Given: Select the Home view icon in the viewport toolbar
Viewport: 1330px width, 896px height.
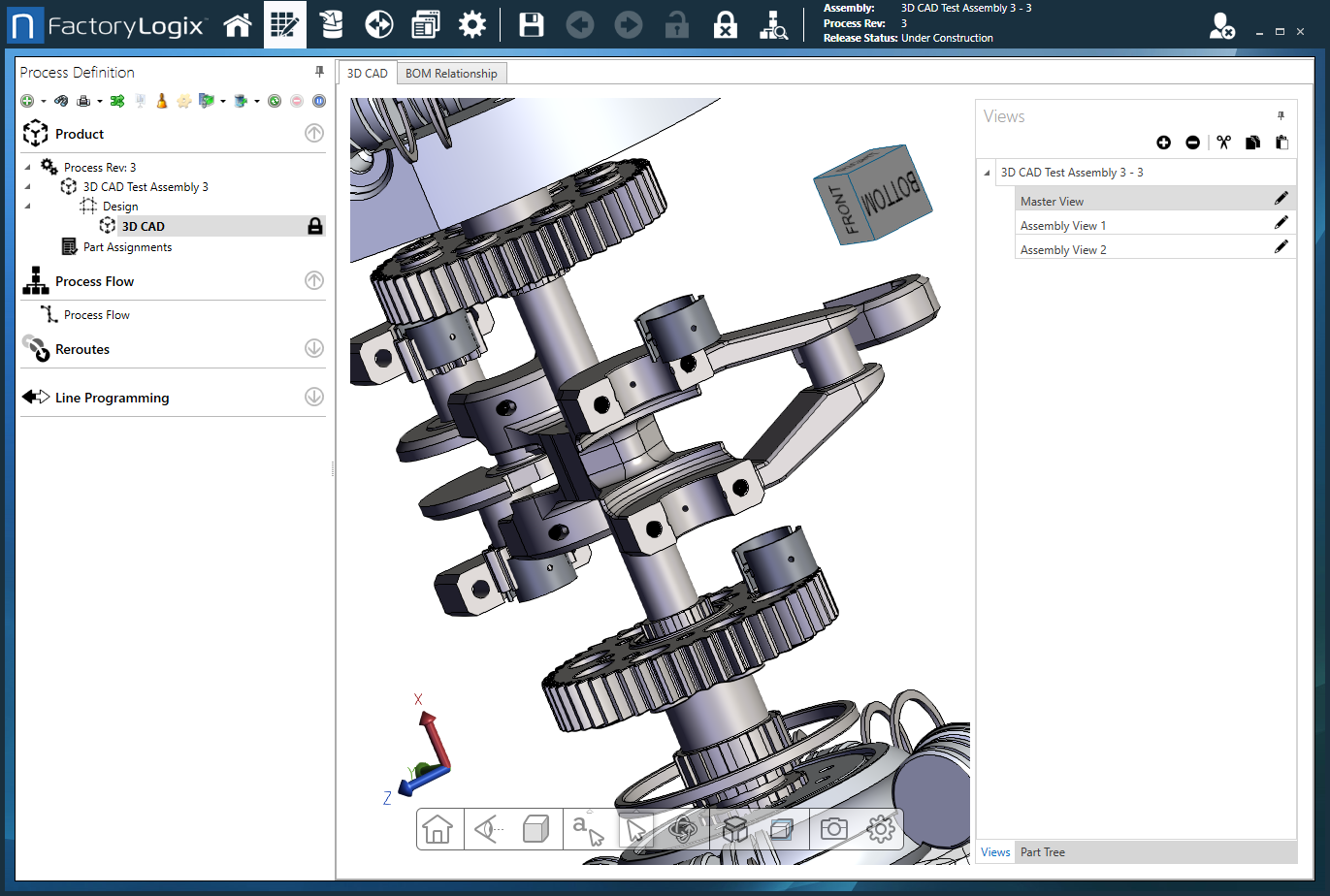Looking at the screenshot, I should [x=439, y=829].
